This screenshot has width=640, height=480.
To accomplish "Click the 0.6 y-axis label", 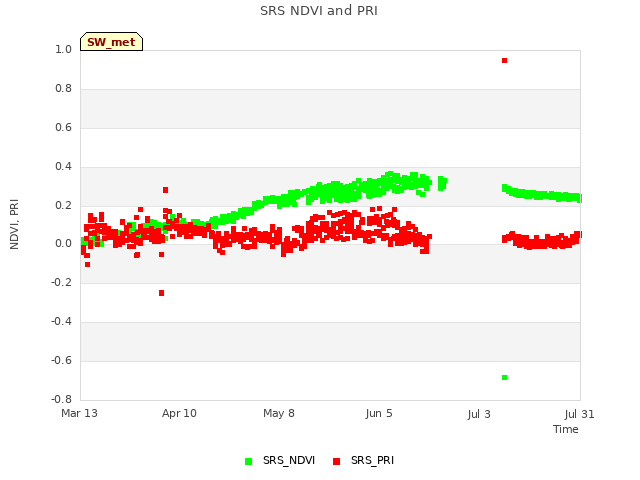I will (63, 127).
